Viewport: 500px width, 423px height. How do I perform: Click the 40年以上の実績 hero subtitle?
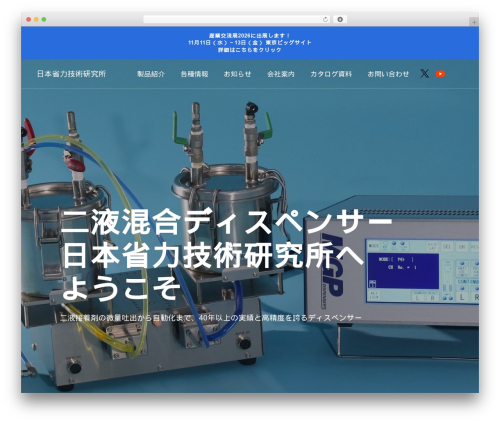click(x=211, y=318)
